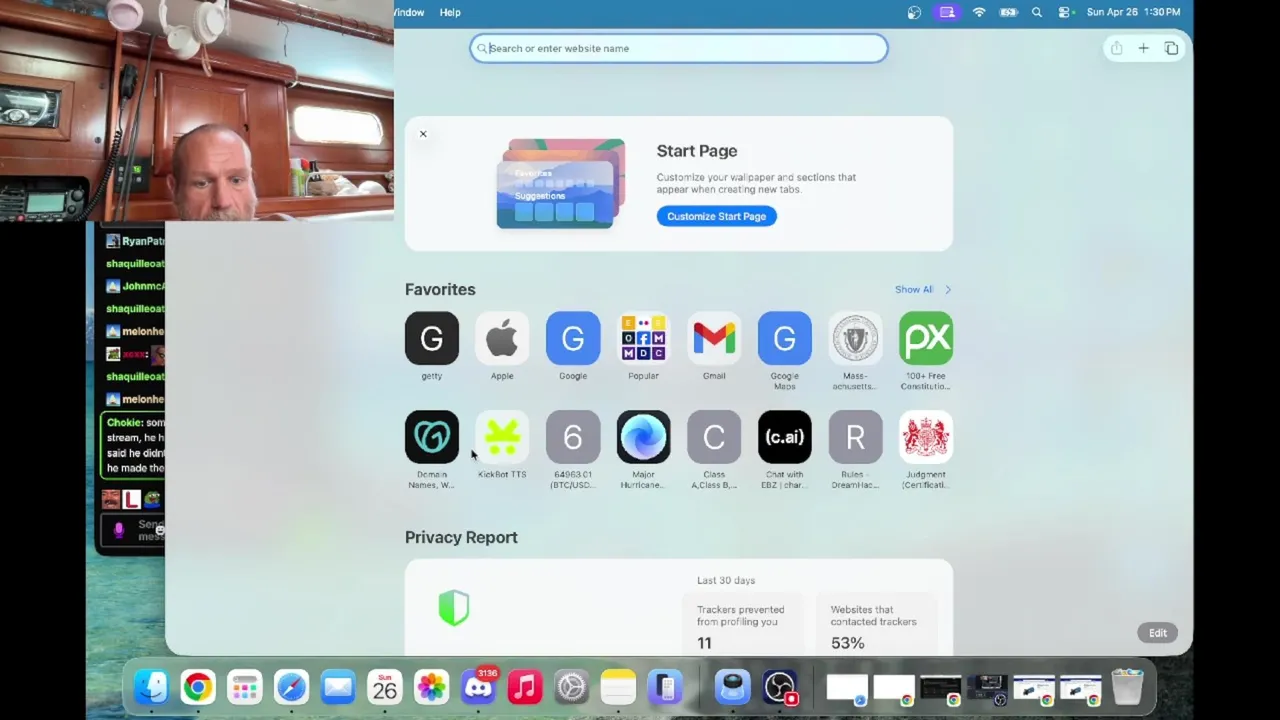Click the purple screen sharing menu icon
This screenshot has height=720, width=1280.
click(x=946, y=12)
